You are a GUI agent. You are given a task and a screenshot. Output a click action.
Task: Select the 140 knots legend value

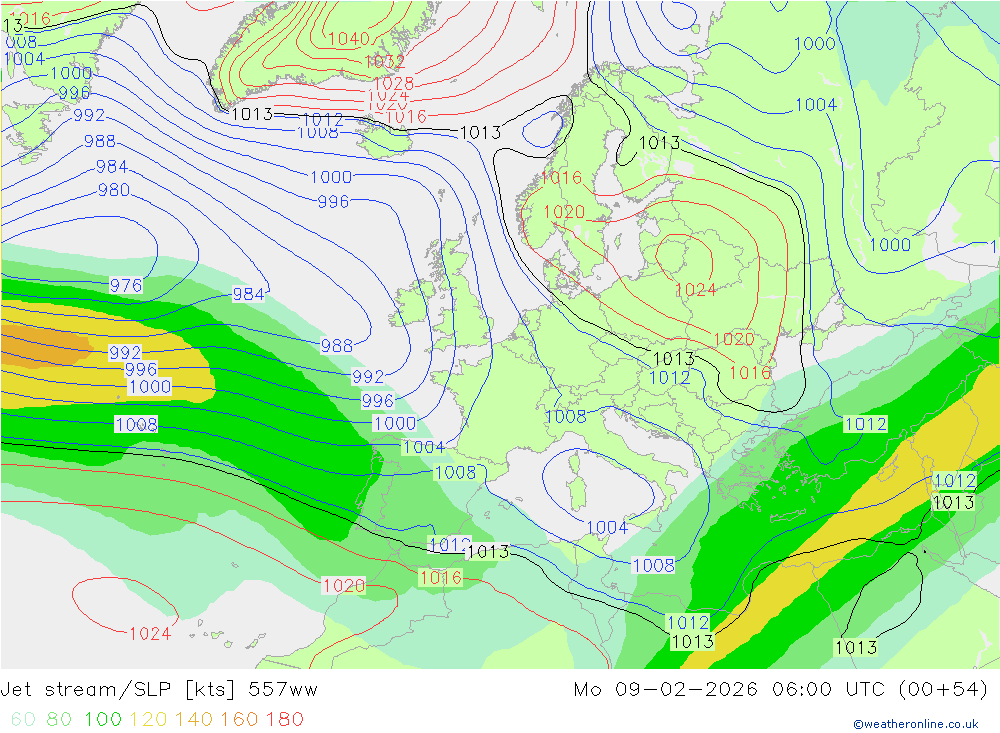tap(193, 720)
